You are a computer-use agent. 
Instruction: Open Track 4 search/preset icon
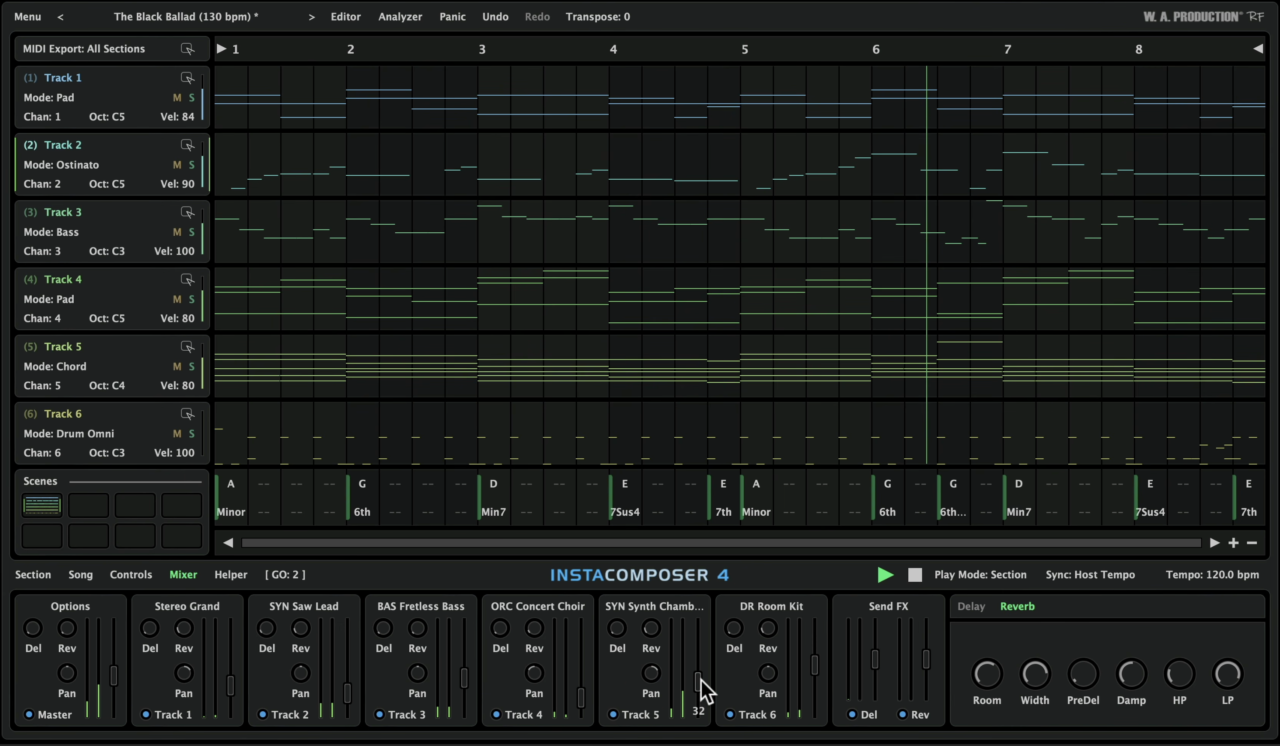coord(187,279)
